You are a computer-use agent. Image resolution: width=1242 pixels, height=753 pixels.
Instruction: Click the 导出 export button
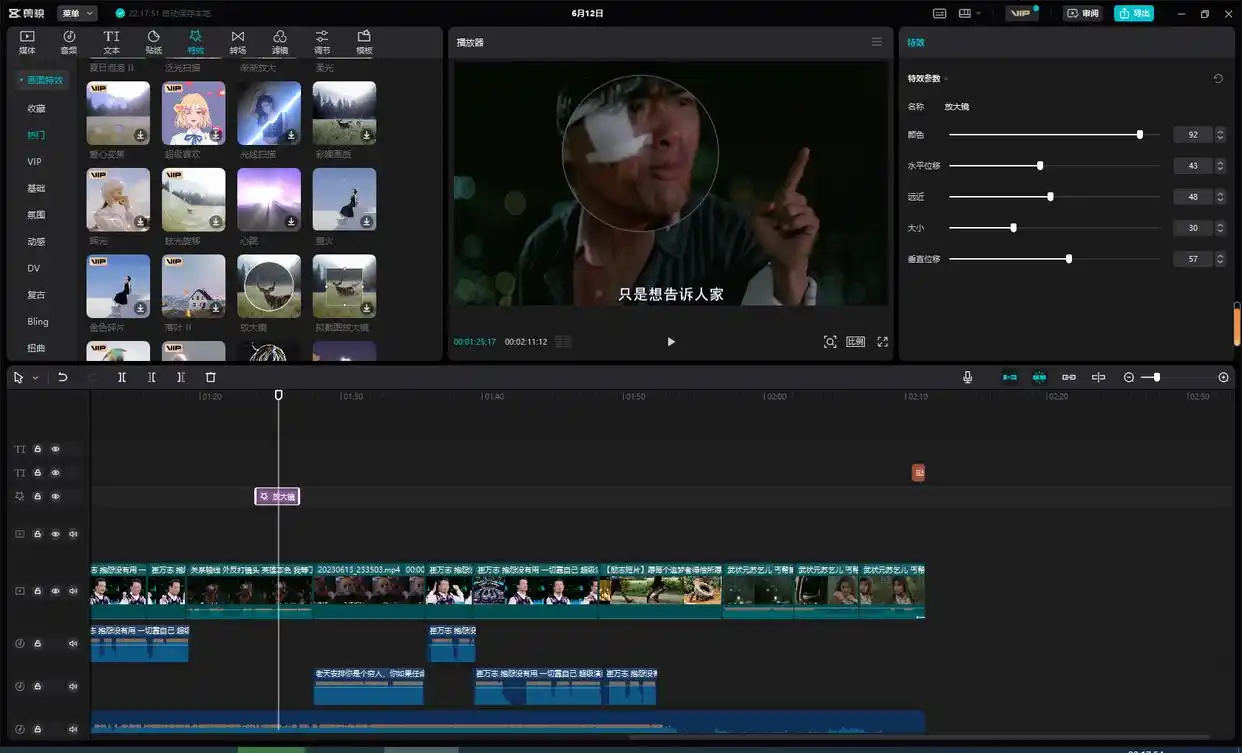[x=1134, y=13]
